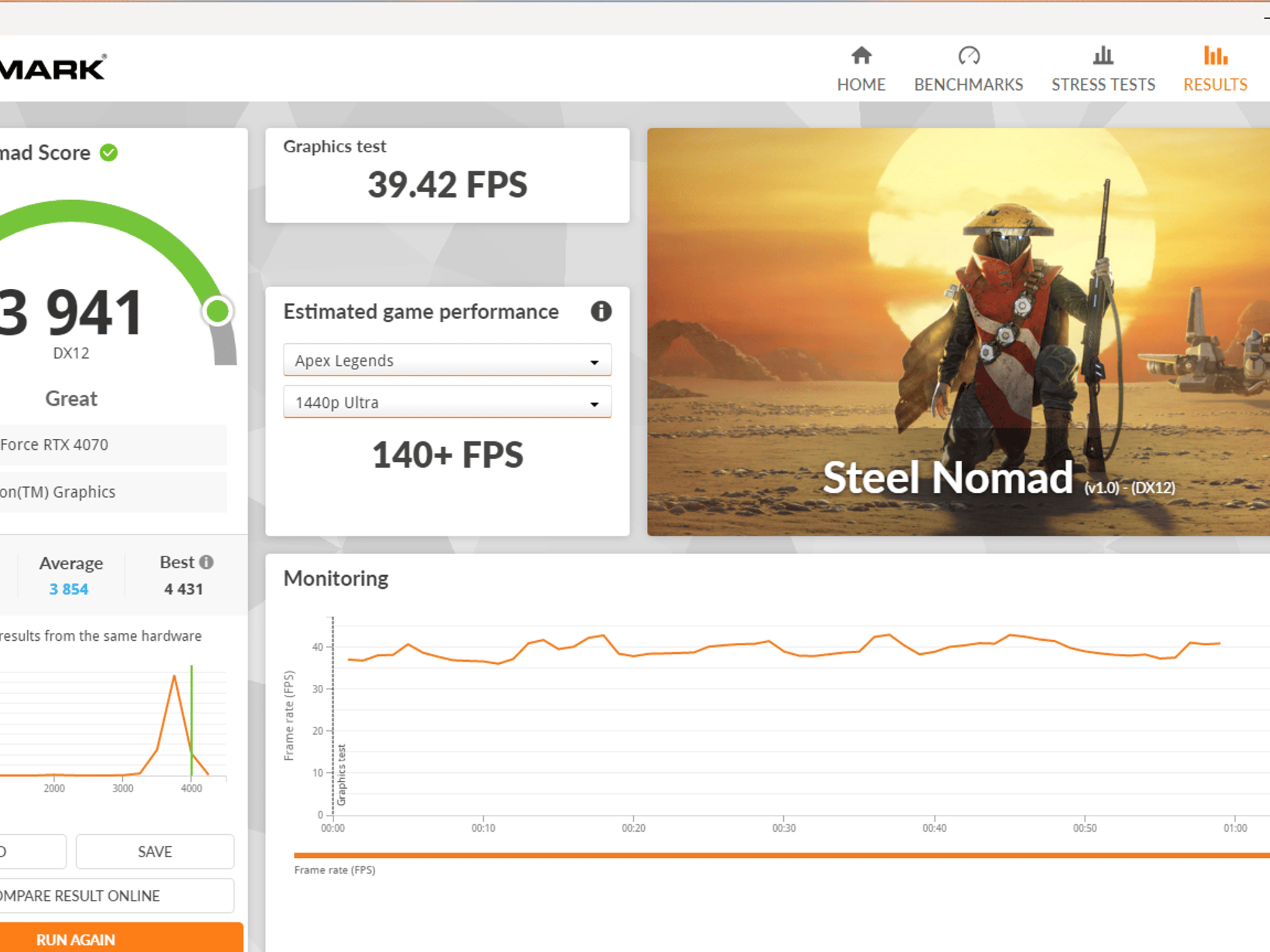The width and height of the screenshot is (1270, 952).
Task: Click the Average label
Action: coord(71,563)
